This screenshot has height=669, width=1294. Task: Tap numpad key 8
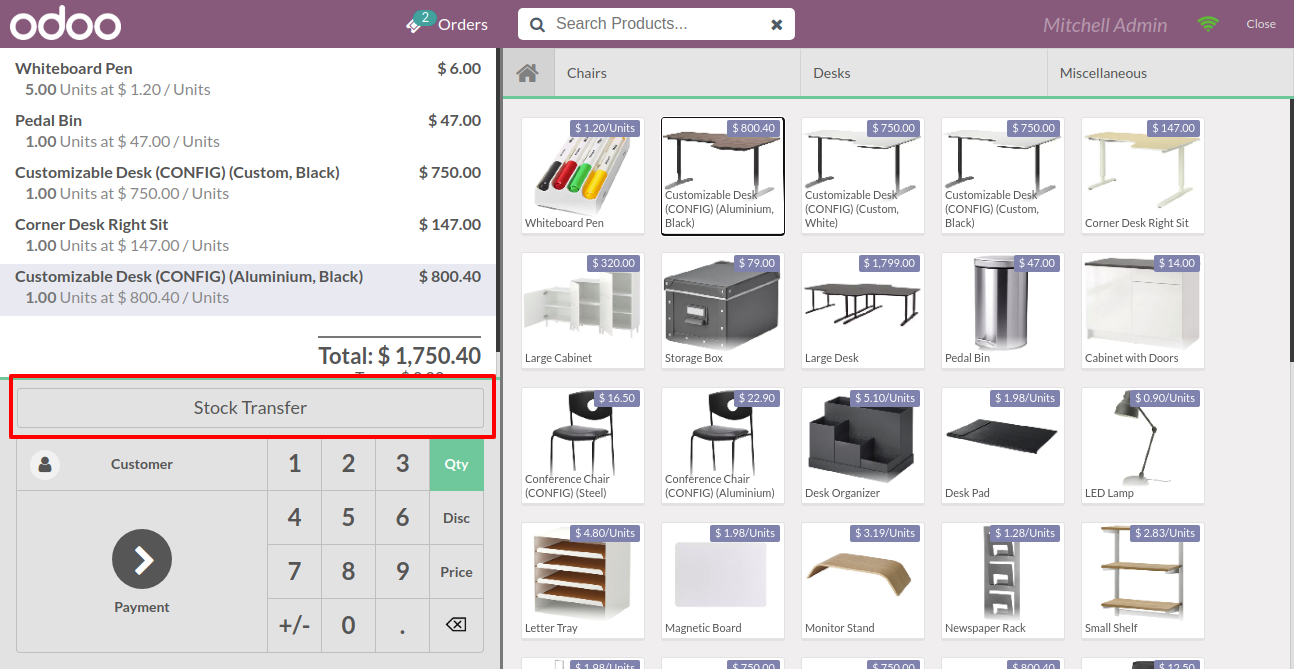point(348,572)
